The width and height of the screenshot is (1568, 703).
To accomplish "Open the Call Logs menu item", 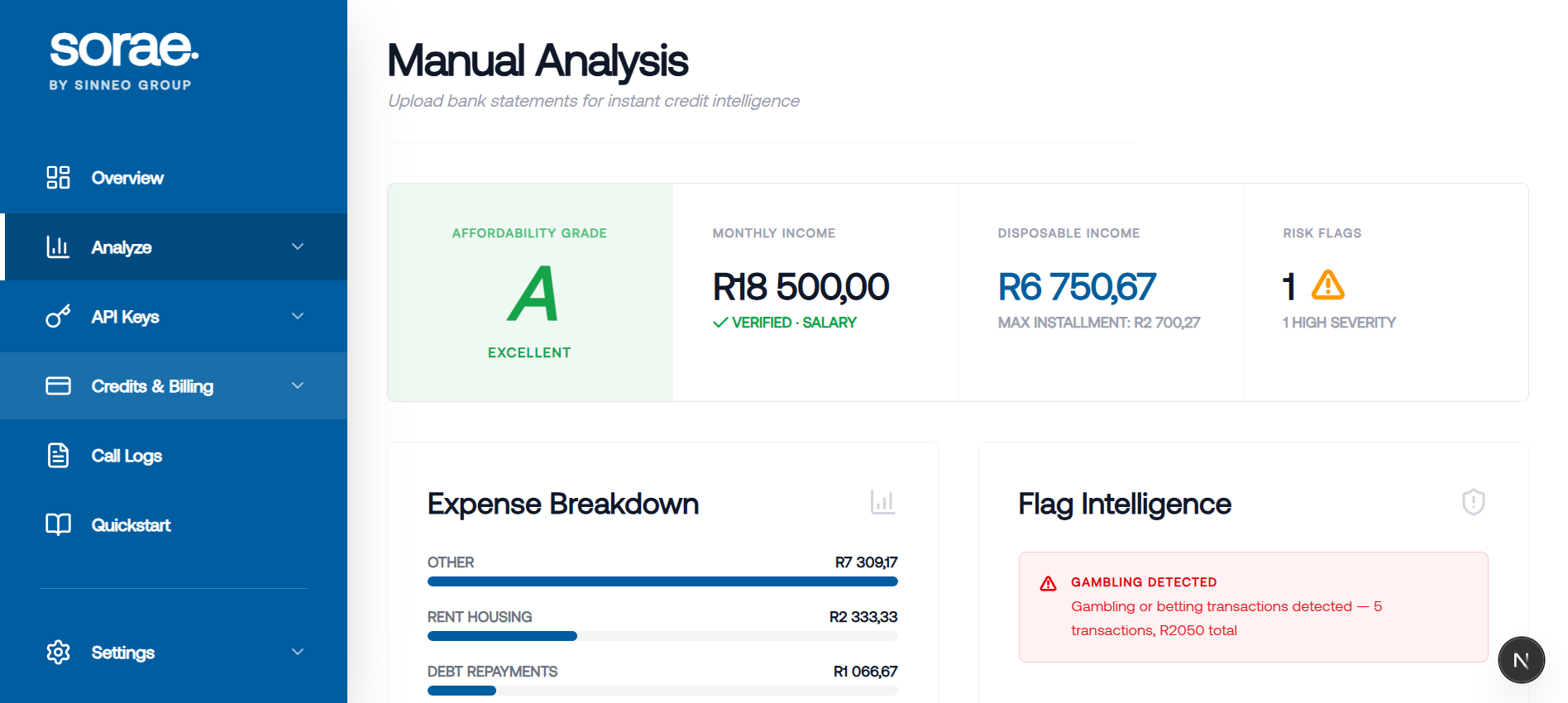I will point(127,456).
